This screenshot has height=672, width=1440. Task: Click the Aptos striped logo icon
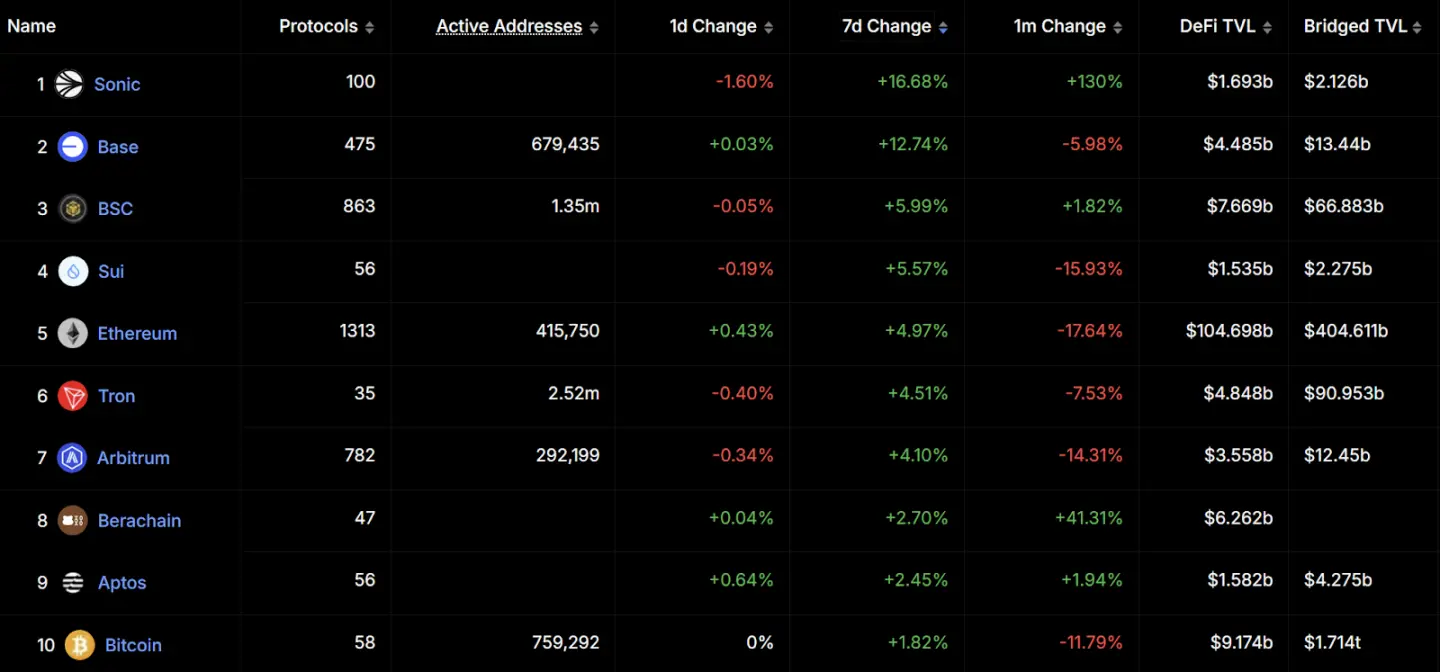point(72,582)
